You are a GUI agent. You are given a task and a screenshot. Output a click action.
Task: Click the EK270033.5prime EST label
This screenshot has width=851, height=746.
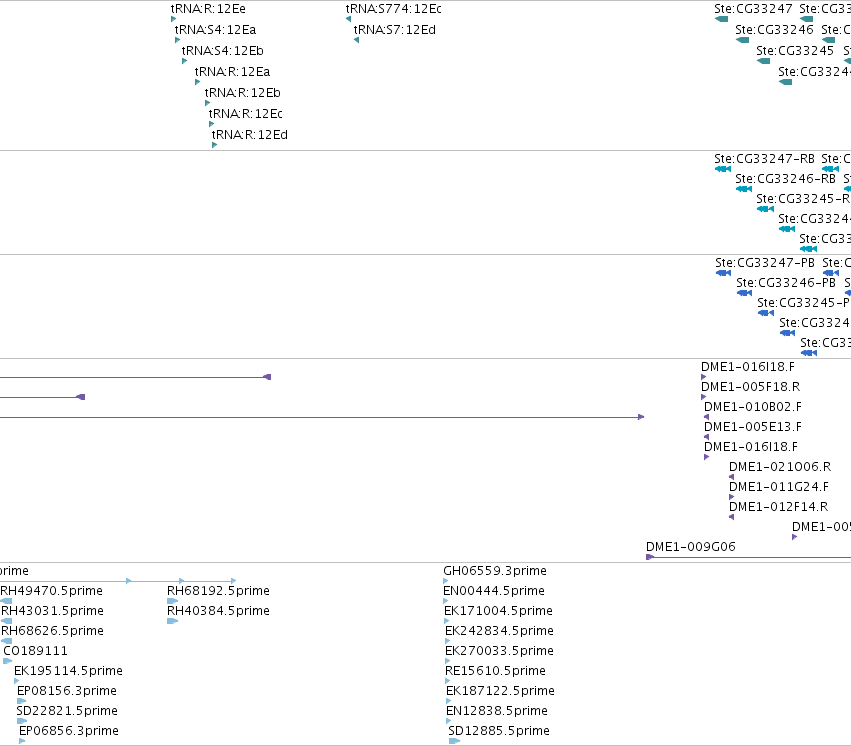pos(499,651)
